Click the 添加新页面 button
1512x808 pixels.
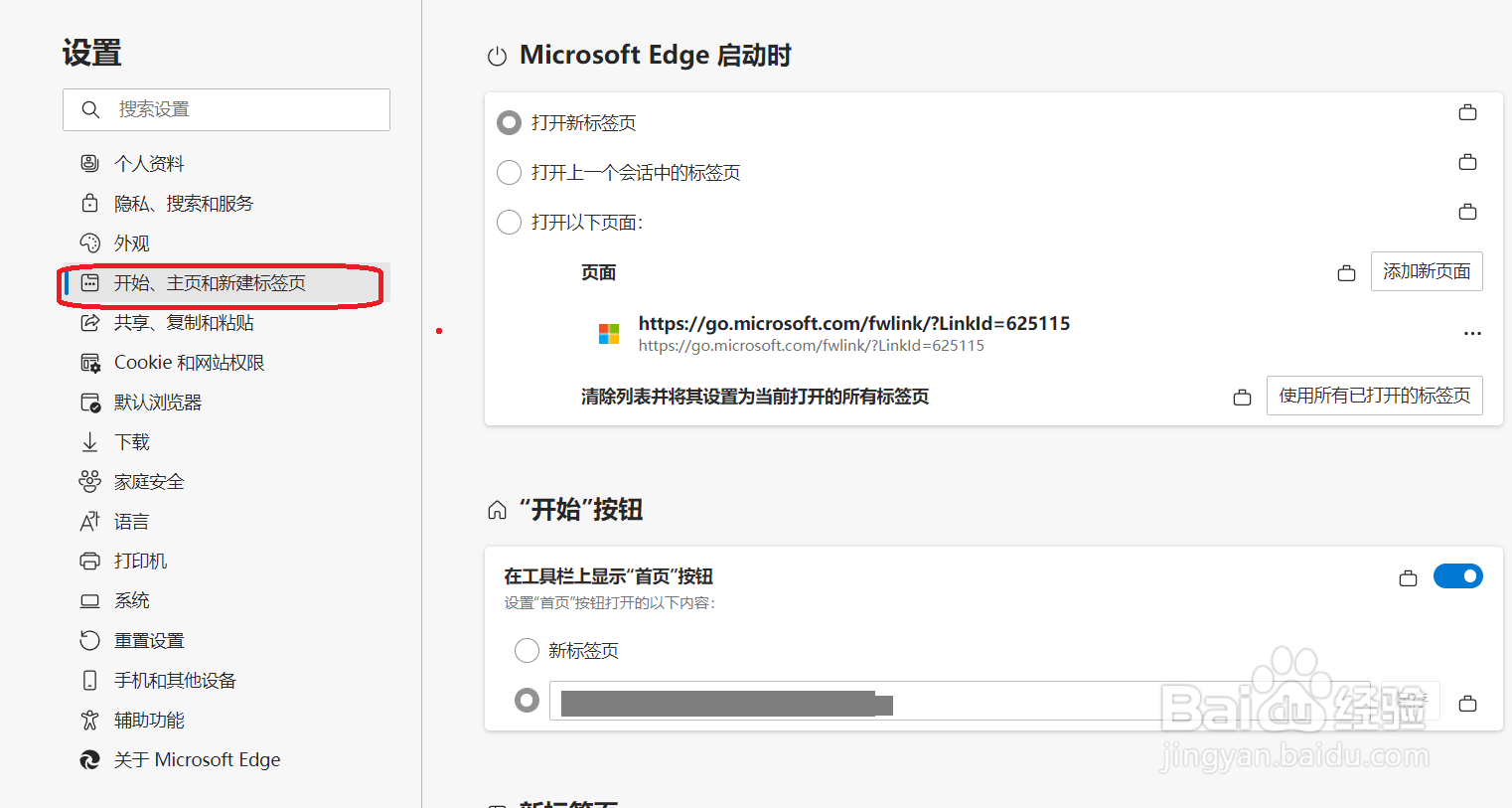(x=1427, y=271)
